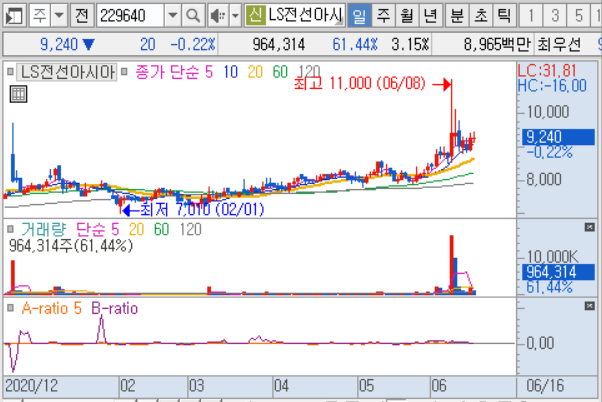Click the LS전선아시아 chart title label

tap(67, 72)
